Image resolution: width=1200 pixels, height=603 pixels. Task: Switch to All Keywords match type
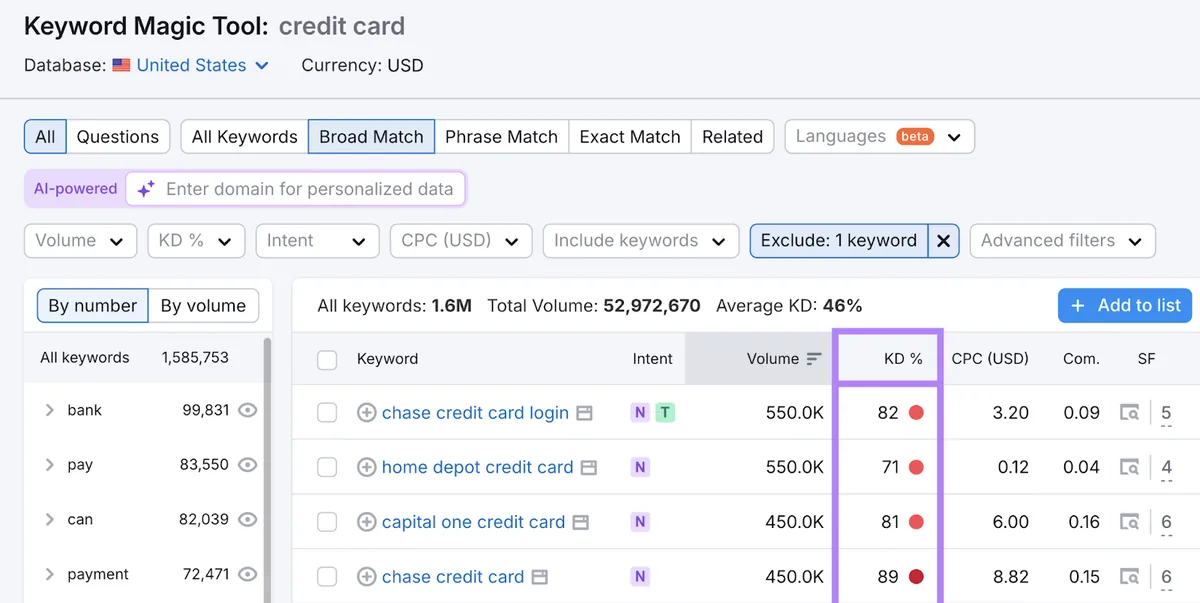[245, 137]
